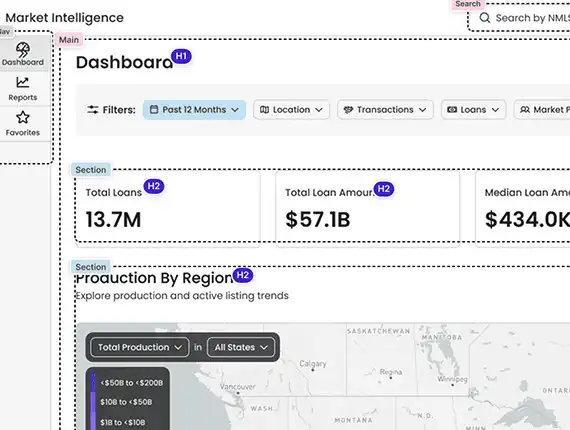Expand the Past 12 Months dropdown
Viewport: 570px width, 430px height.
[x=194, y=110]
